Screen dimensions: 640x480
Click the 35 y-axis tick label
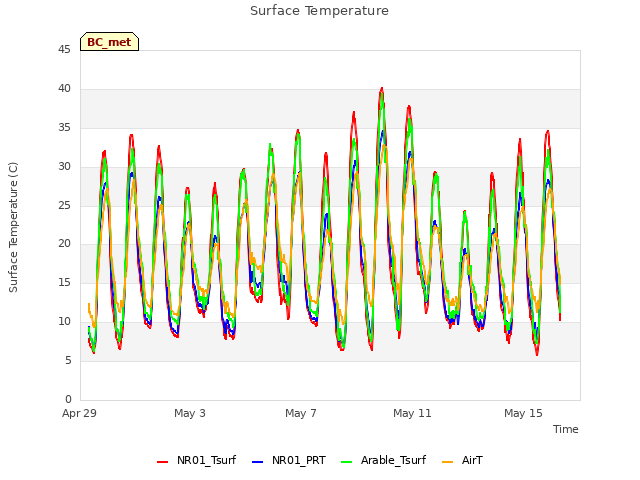[64, 127]
